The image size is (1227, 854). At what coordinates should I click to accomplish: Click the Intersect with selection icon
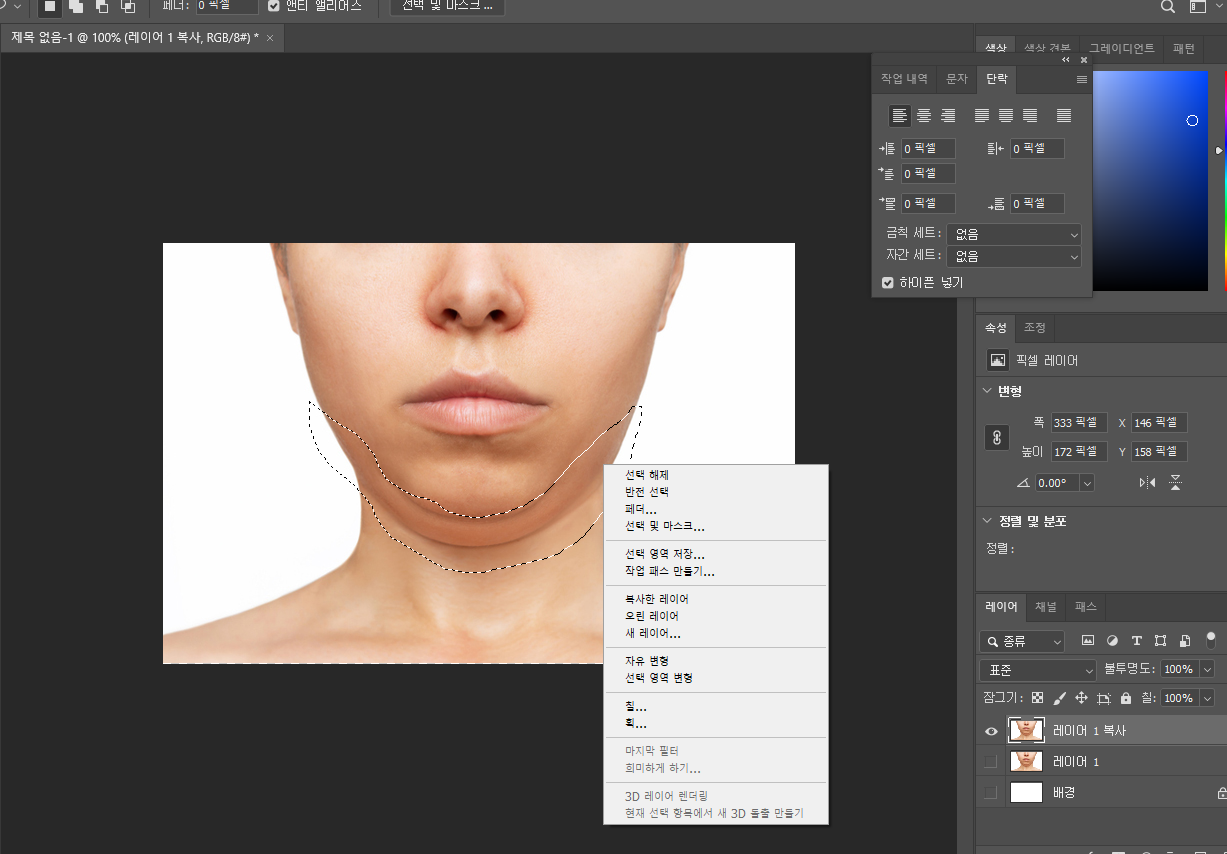(x=128, y=7)
